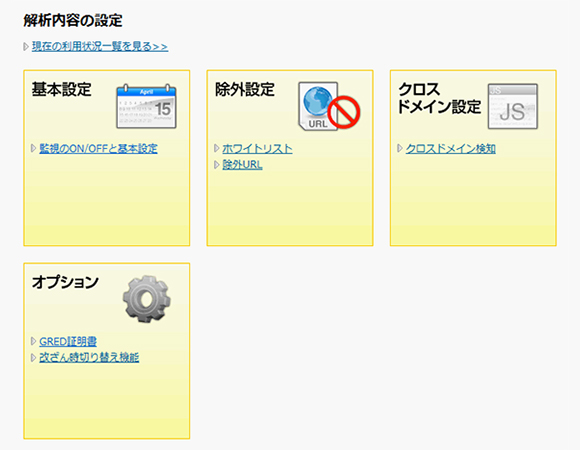Click arrow bullet beside 監視のON/OFFと基本設定

(33, 149)
